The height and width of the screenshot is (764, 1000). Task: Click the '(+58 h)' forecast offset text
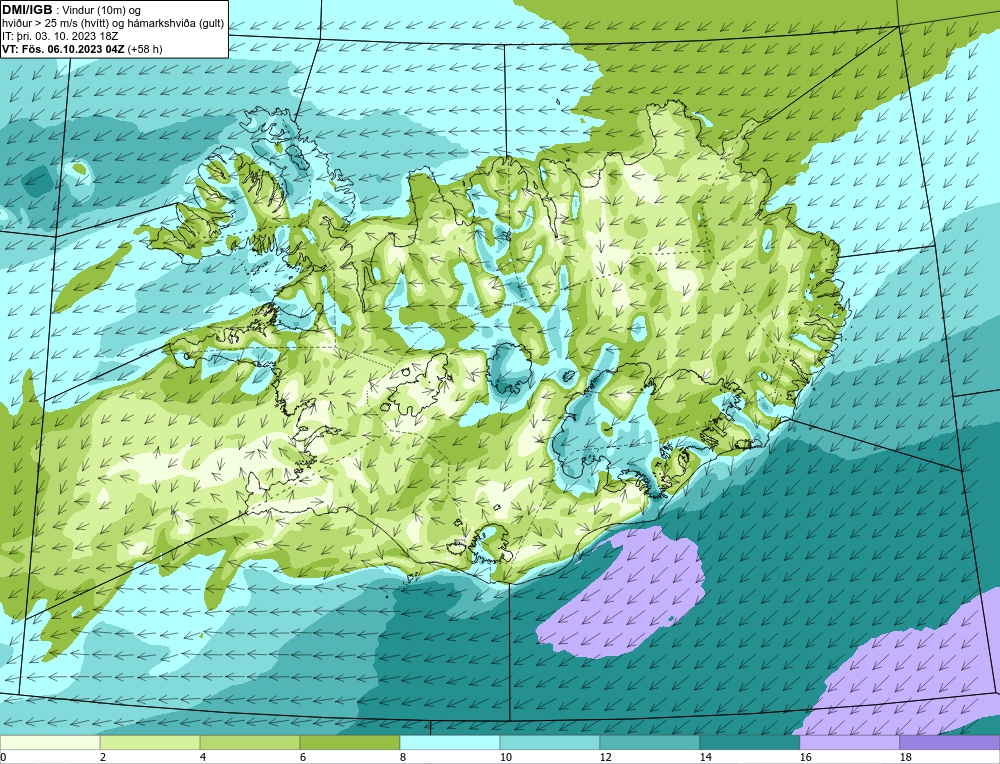pyautogui.click(x=145, y=49)
